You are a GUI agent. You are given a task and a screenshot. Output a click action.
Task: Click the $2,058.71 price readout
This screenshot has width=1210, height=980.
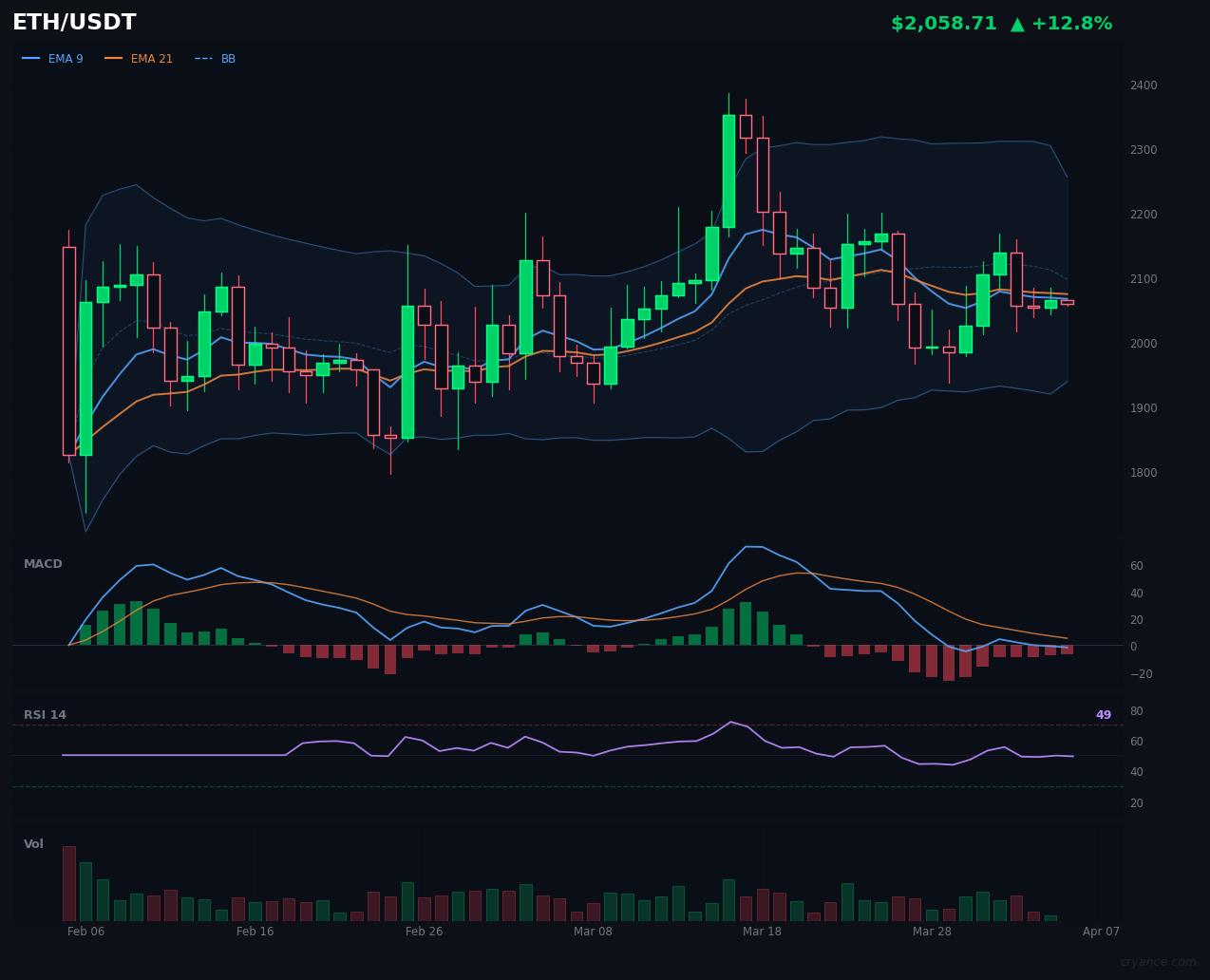tap(943, 23)
